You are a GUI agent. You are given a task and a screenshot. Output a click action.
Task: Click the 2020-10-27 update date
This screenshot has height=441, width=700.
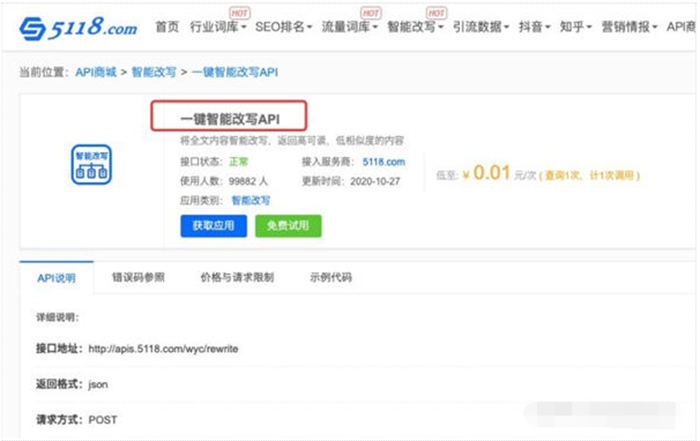[x=375, y=181]
